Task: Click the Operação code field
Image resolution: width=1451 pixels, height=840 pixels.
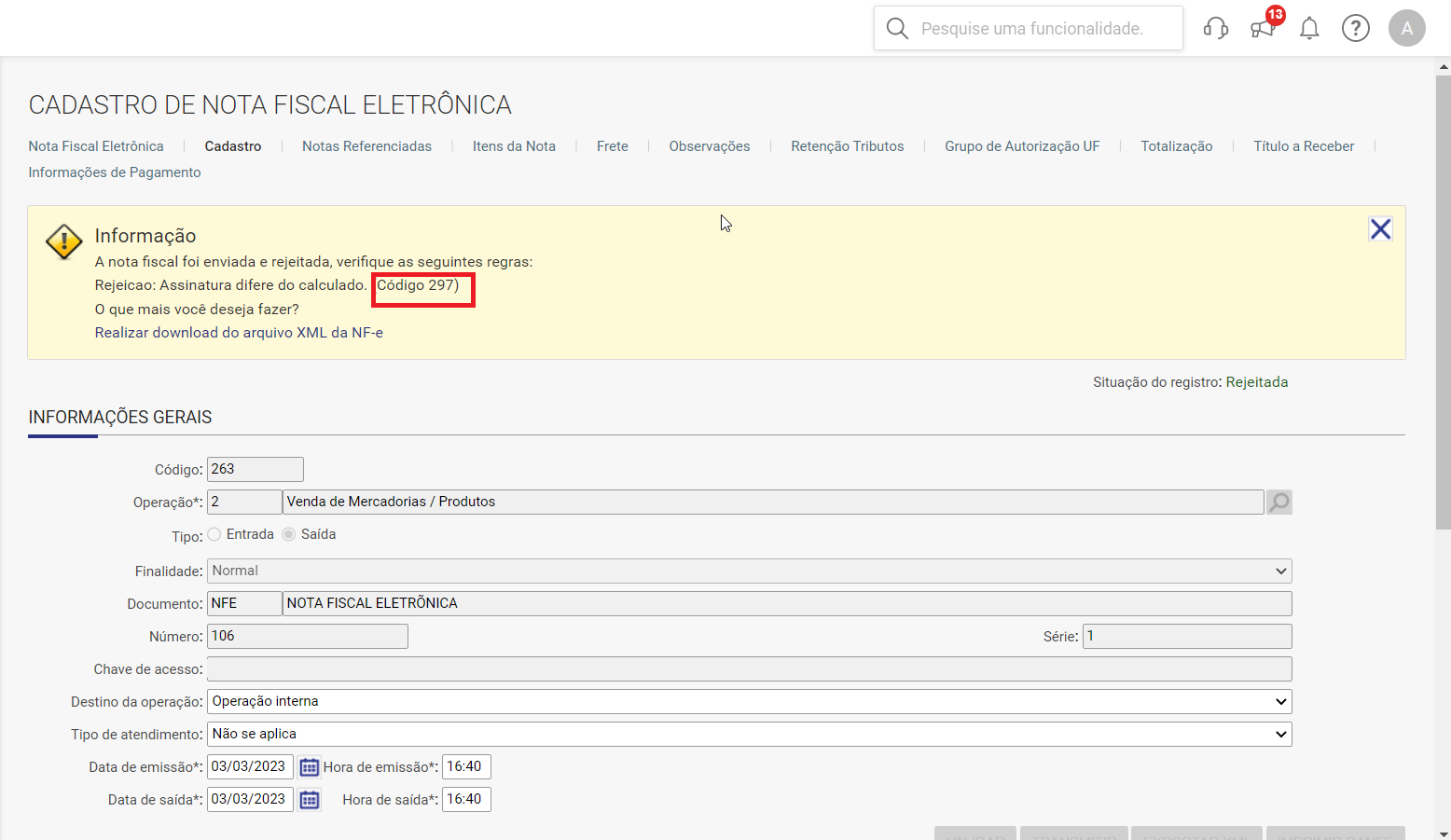Action: pyautogui.click(x=244, y=502)
